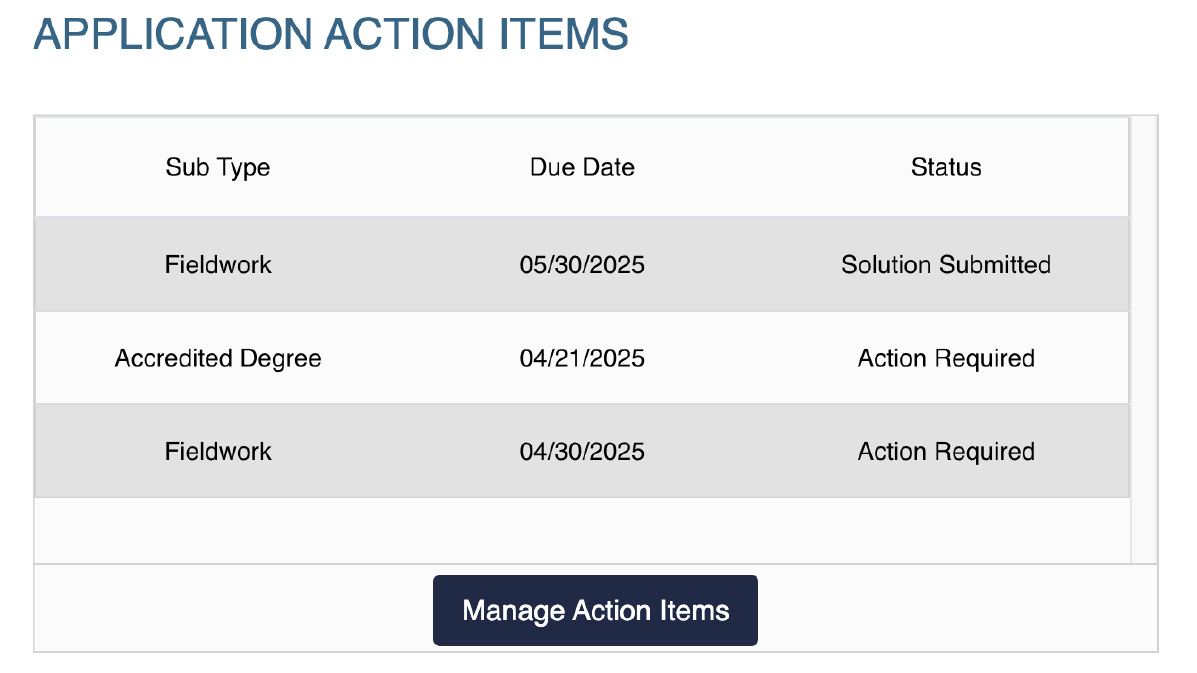
Task: Click the vertical scrollbar beside the table
Action: [1144, 340]
